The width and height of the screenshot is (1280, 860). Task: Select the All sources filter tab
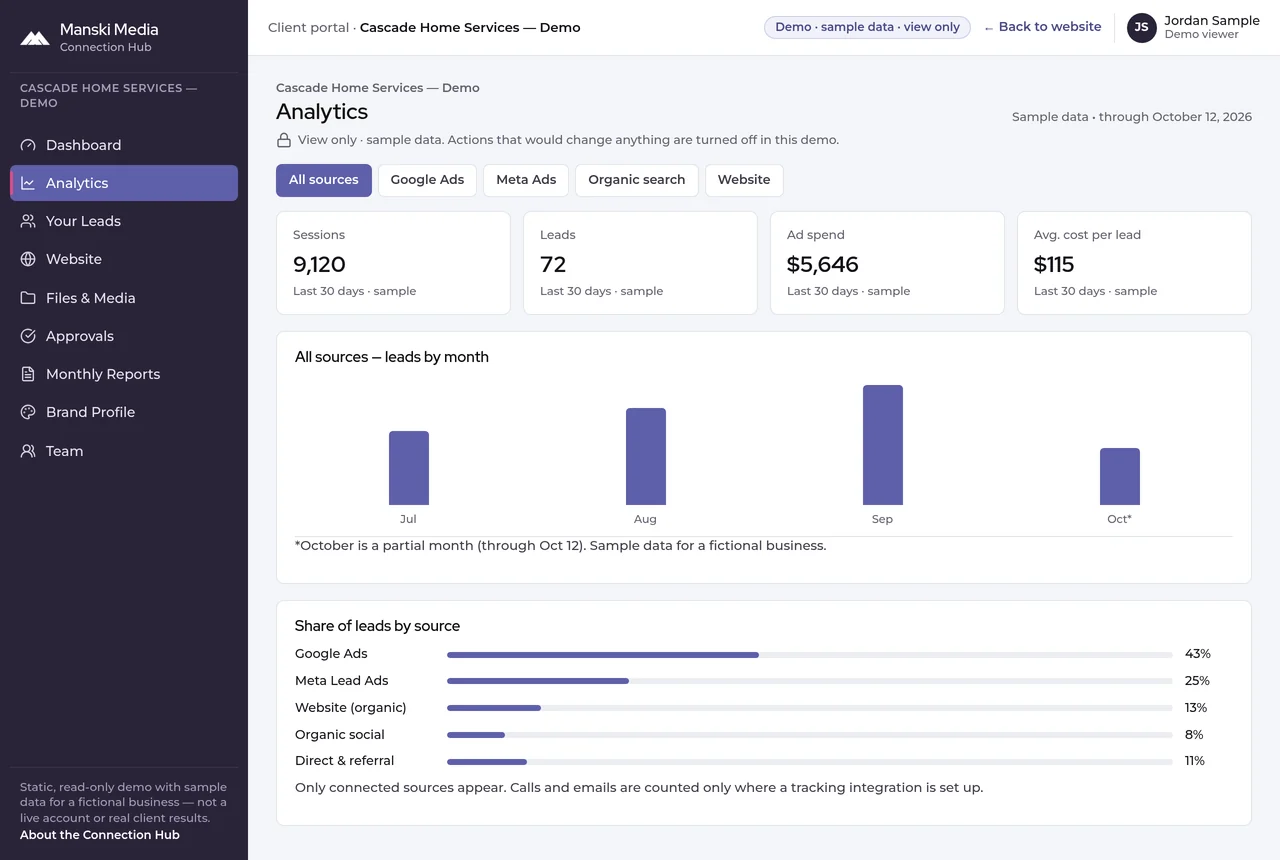click(x=324, y=180)
